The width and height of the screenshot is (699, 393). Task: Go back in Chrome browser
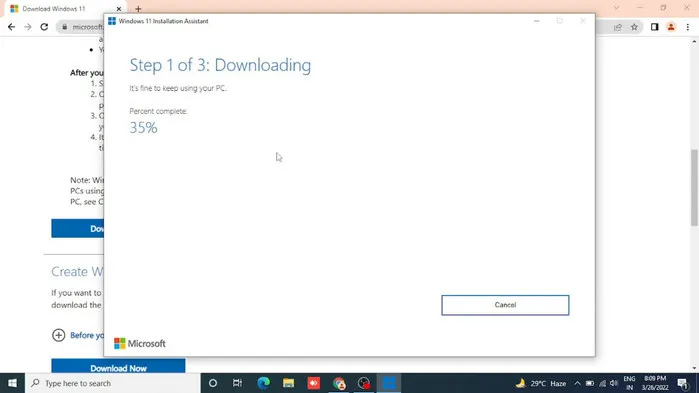point(12,27)
